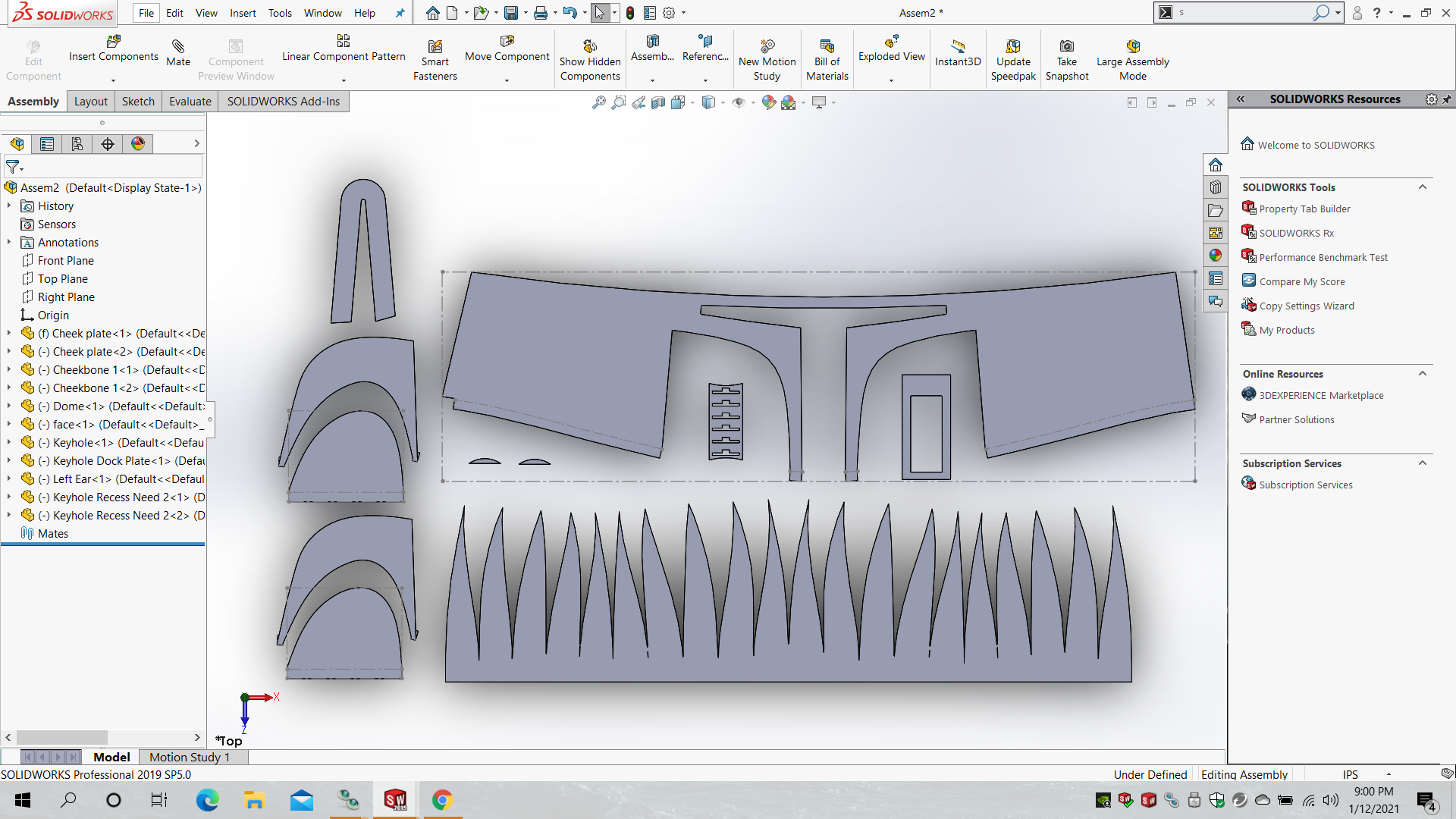
Task: Click the SOLIDWORKS search field
Action: (x=1244, y=13)
